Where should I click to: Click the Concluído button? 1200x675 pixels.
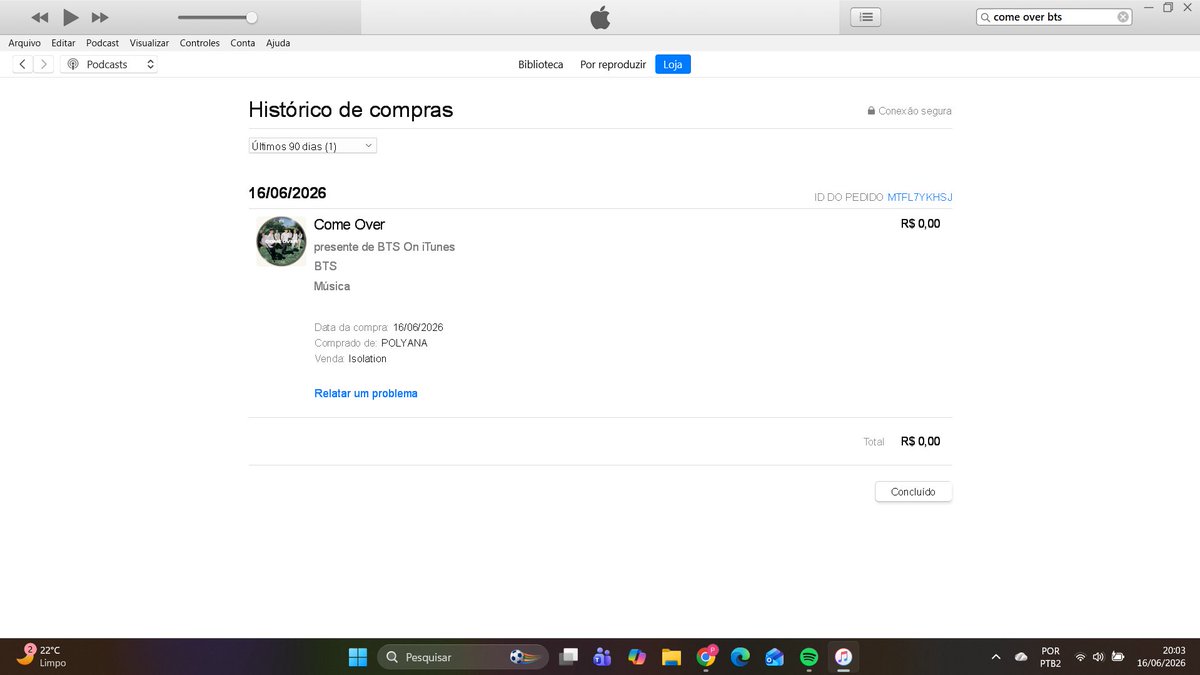(x=913, y=492)
